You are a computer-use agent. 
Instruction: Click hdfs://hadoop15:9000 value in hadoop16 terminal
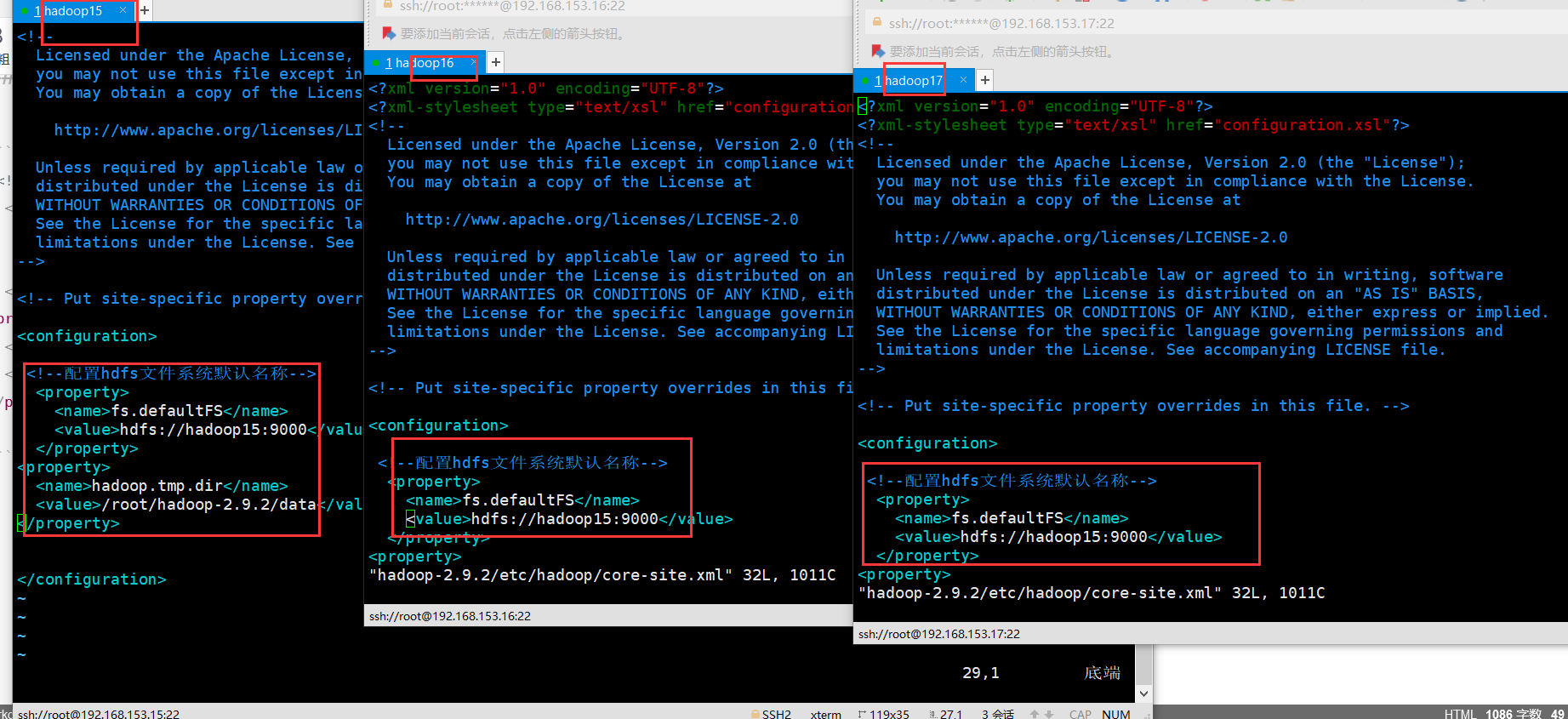(x=565, y=519)
